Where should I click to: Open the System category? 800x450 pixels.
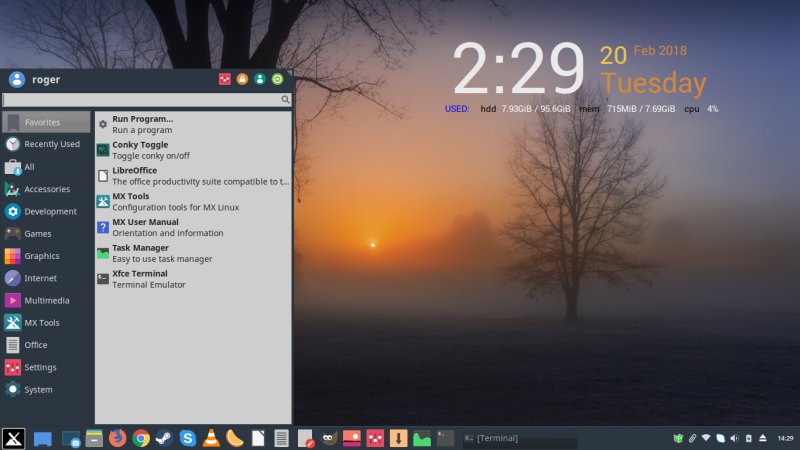46,390
